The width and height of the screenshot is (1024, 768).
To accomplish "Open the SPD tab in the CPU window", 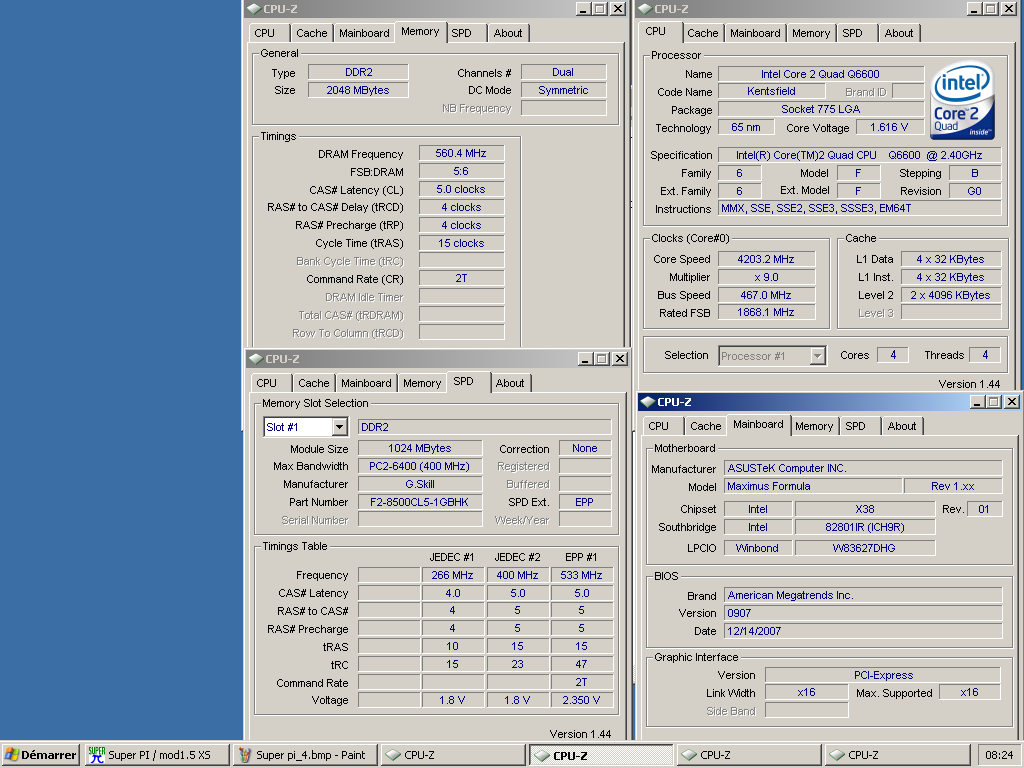I will click(852, 33).
